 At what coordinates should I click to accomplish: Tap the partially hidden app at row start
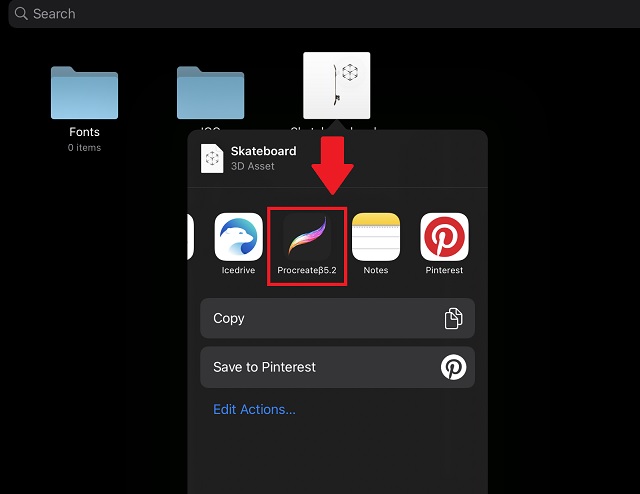(x=190, y=237)
